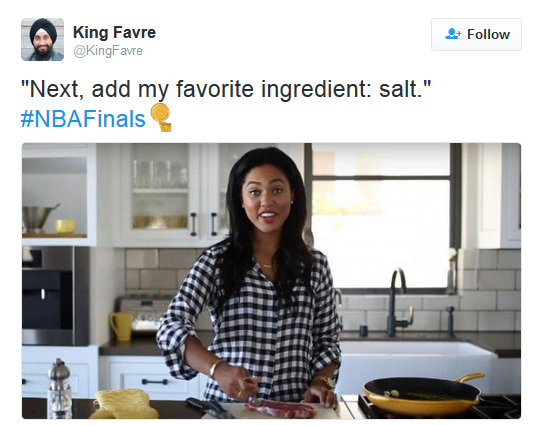This screenshot has height=426, width=543.
Task: Click the trophy emoji after hashtag
Action: [161, 117]
